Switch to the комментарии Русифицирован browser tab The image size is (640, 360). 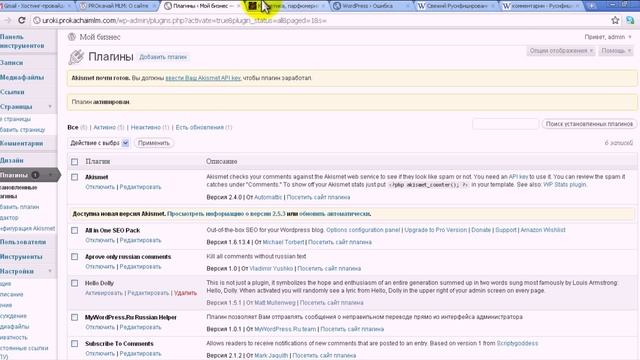pyautogui.click(x=540, y=6)
